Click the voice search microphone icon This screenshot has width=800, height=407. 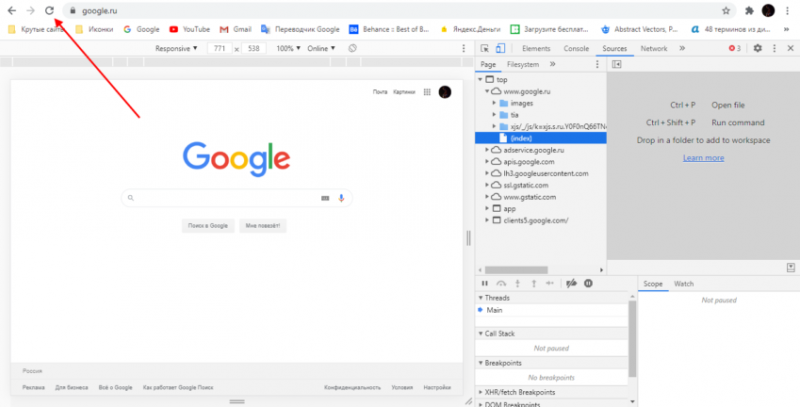(x=341, y=198)
